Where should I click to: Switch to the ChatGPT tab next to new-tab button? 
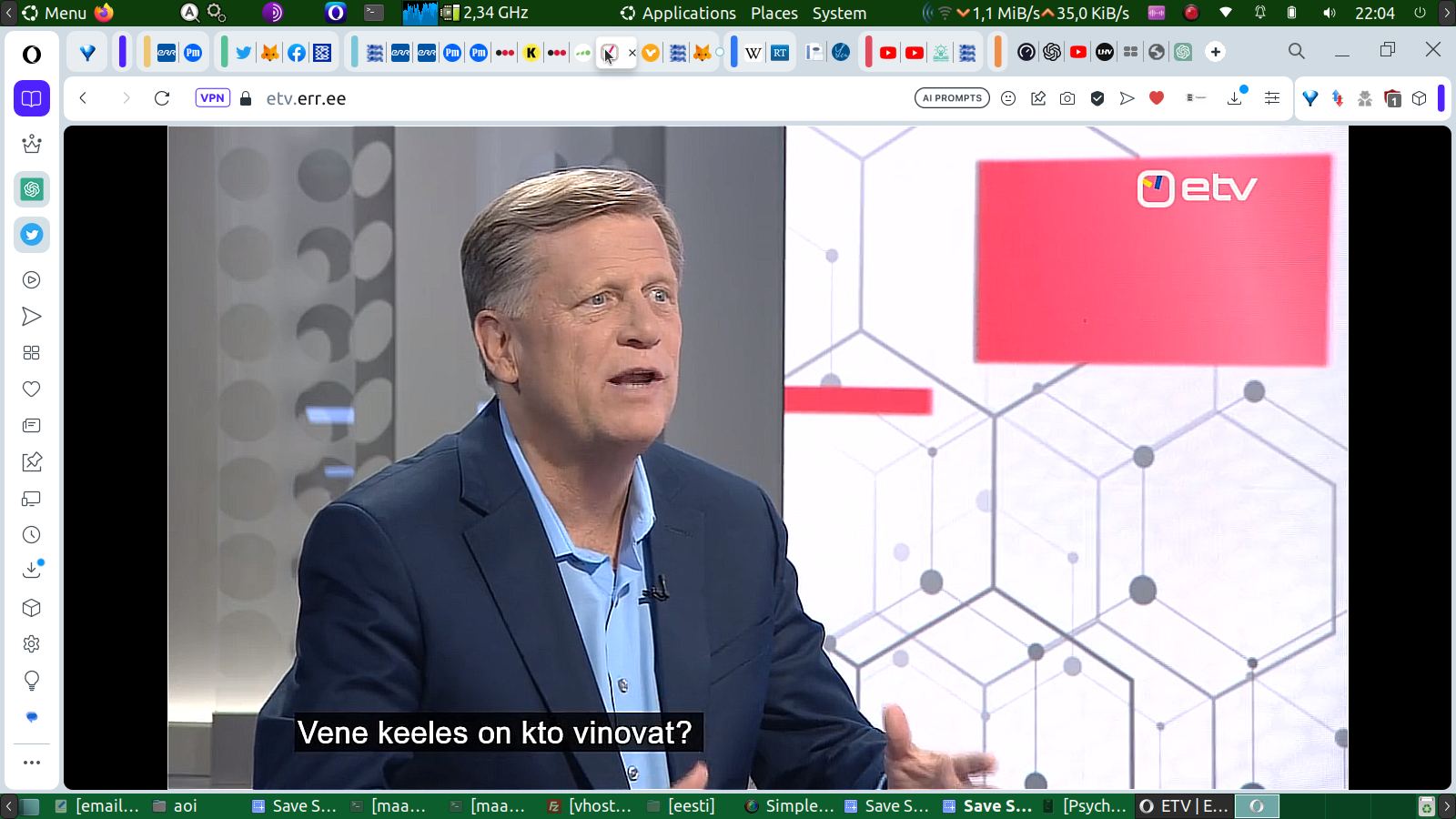[1183, 52]
